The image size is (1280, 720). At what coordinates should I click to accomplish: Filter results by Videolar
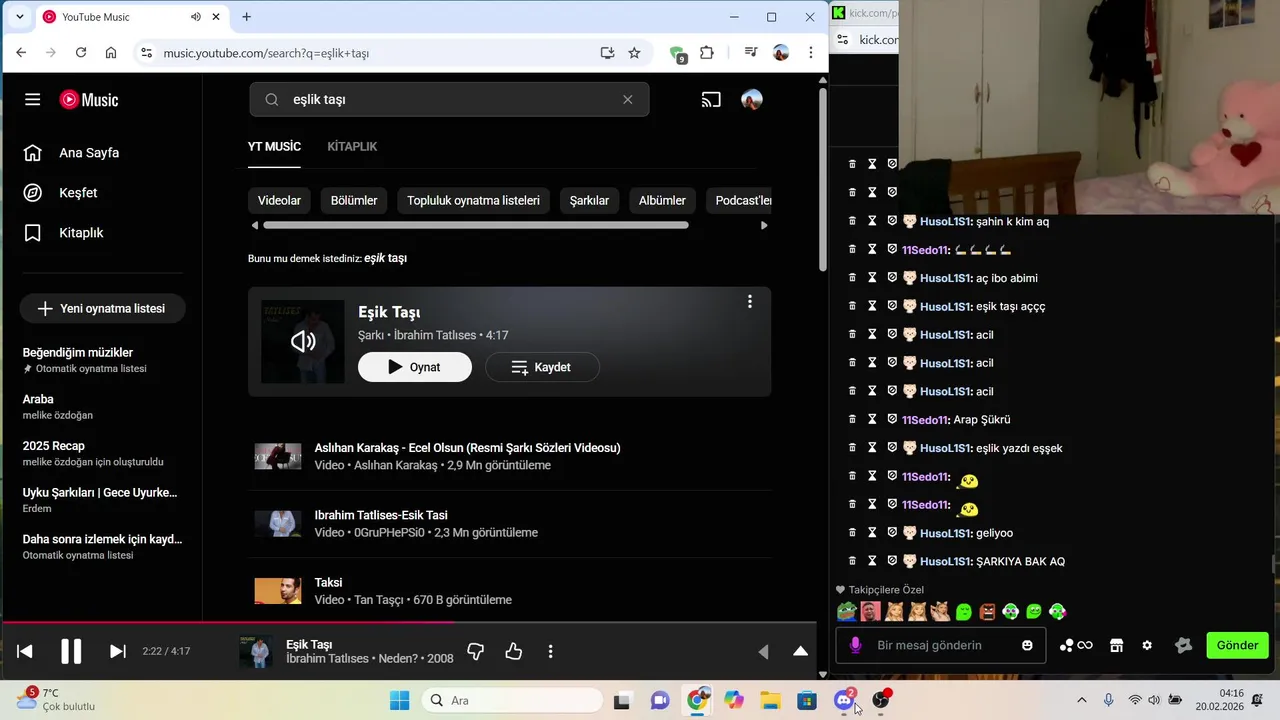[280, 201]
